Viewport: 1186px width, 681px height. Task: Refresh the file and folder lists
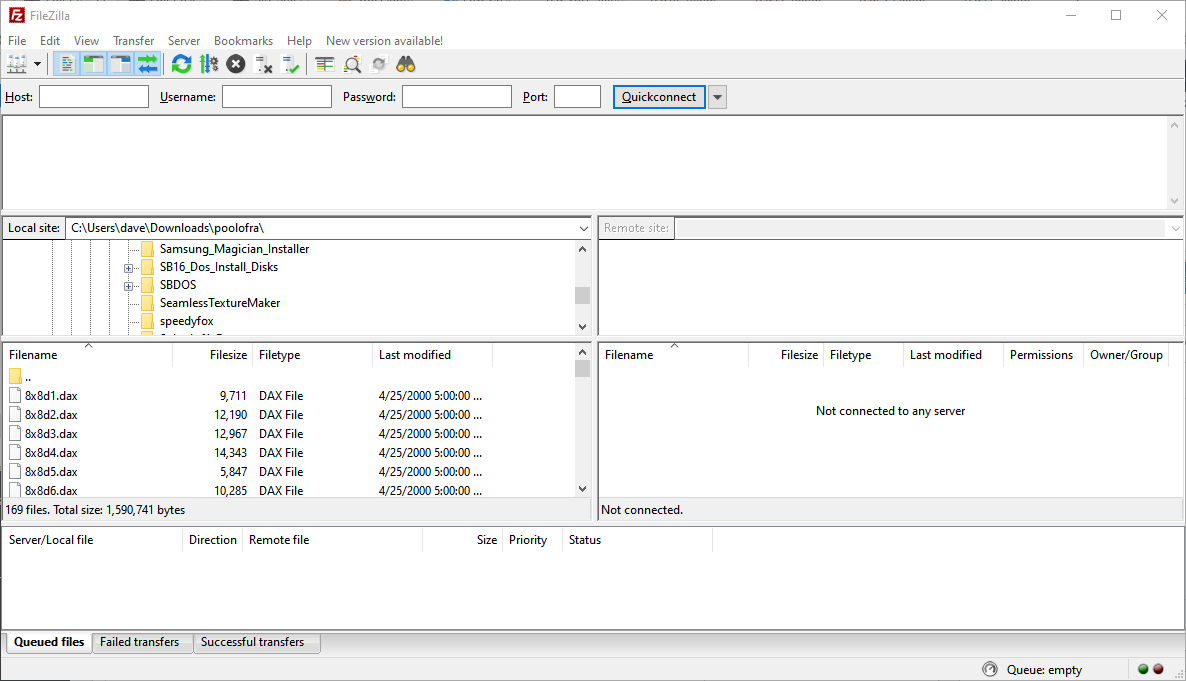pyautogui.click(x=182, y=64)
